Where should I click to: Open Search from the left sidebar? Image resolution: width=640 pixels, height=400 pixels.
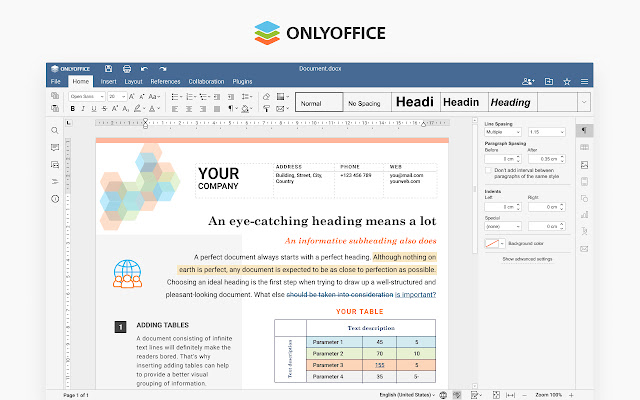click(x=55, y=131)
